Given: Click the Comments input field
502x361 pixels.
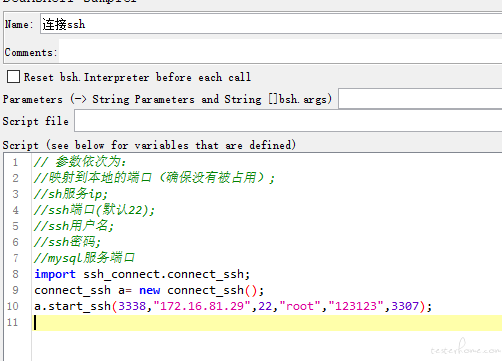Looking at the screenshot, I should (280, 51).
